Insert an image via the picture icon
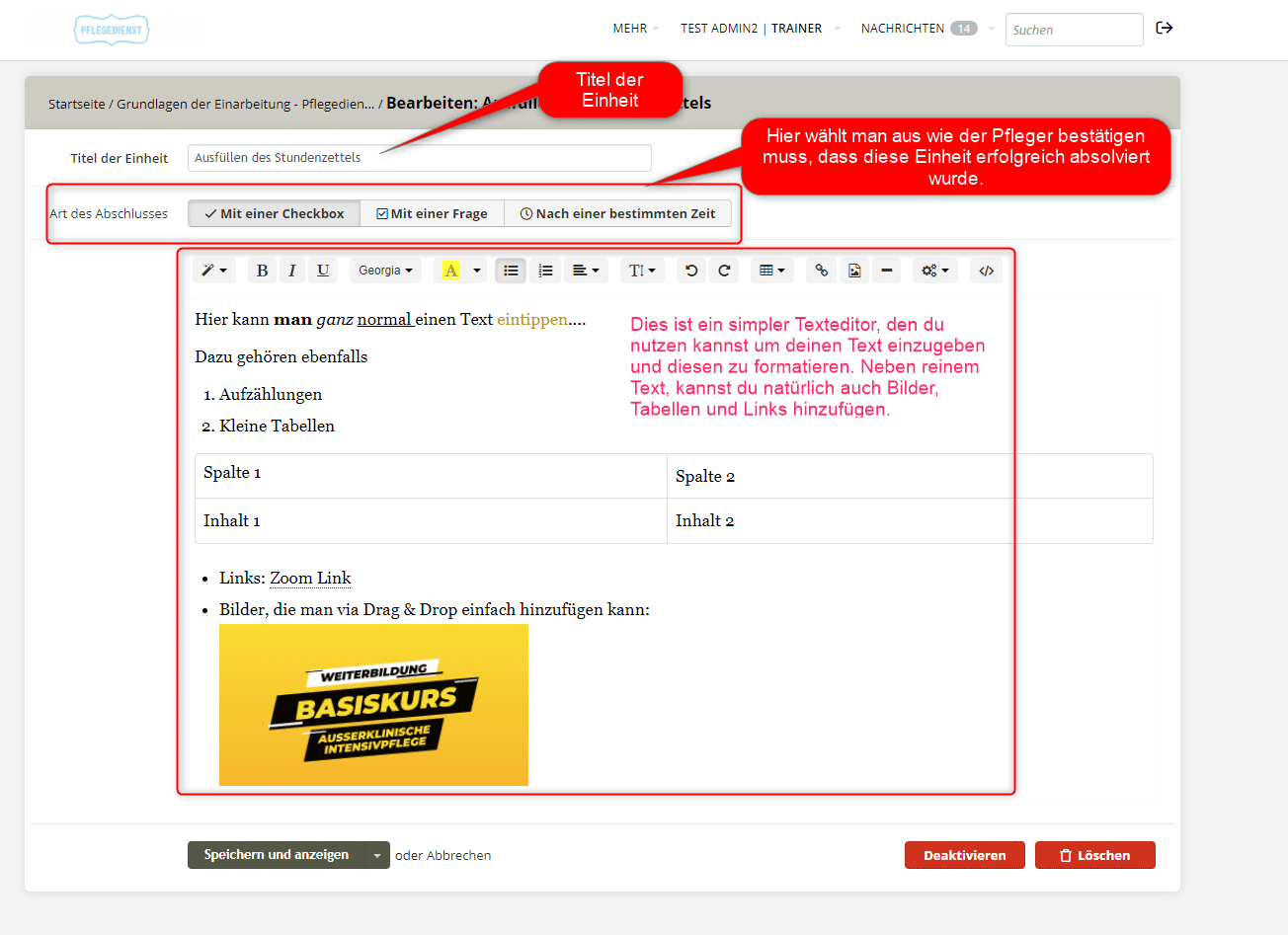This screenshot has width=1288, height=935. point(854,271)
